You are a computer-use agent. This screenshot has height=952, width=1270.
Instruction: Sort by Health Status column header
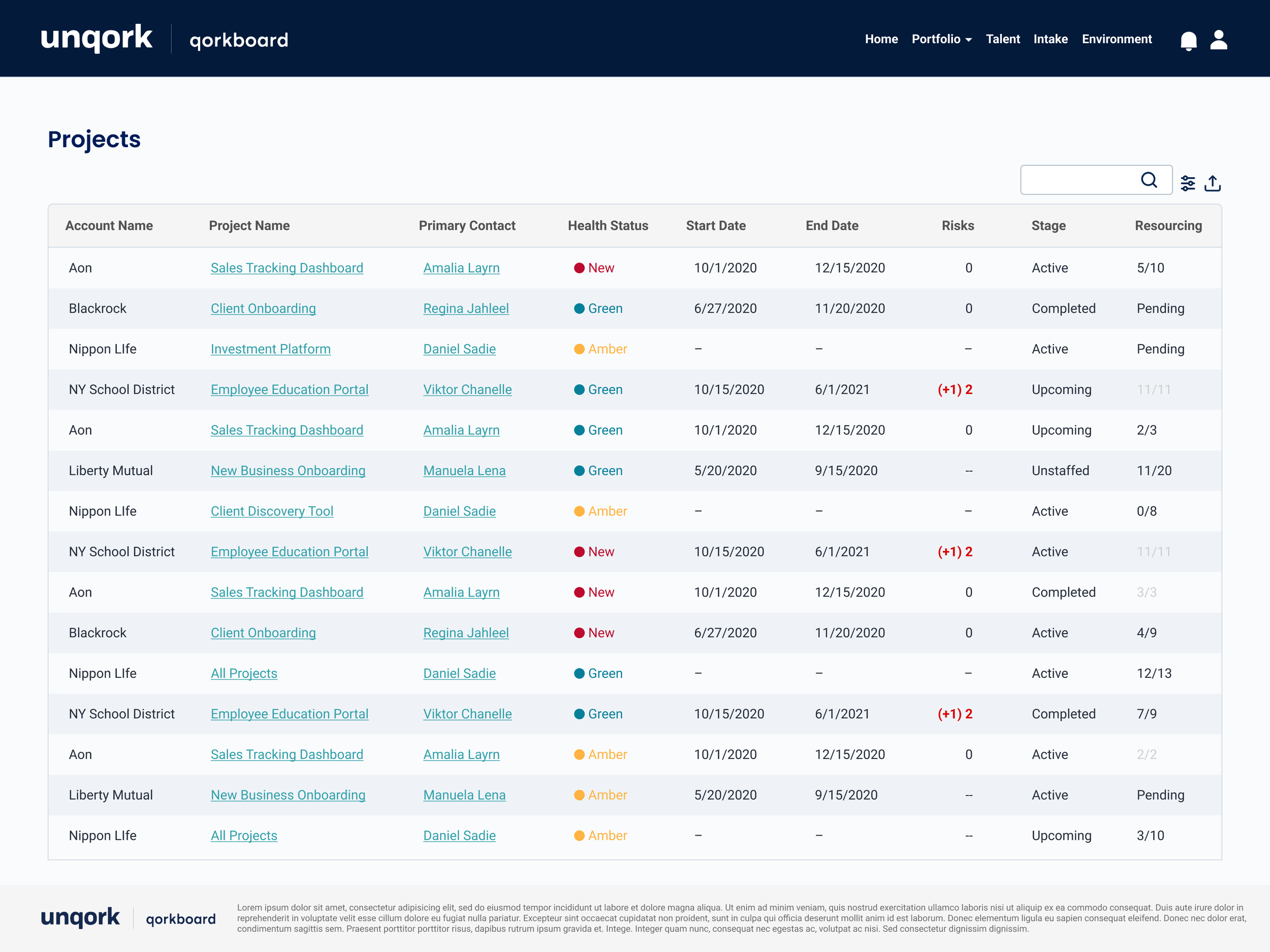(608, 225)
